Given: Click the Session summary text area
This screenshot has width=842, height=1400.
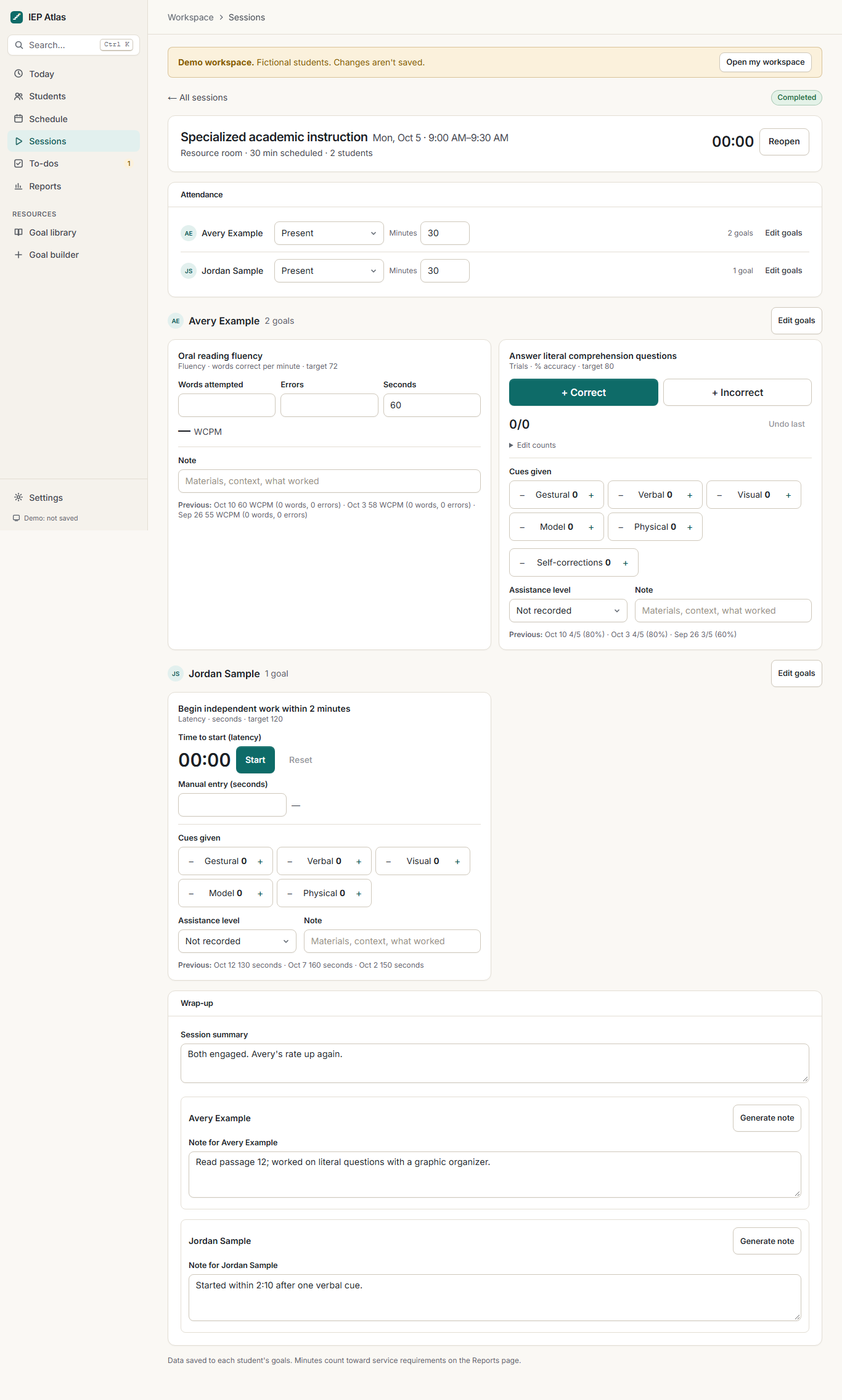Looking at the screenshot, I should (x=494, y=1063).
